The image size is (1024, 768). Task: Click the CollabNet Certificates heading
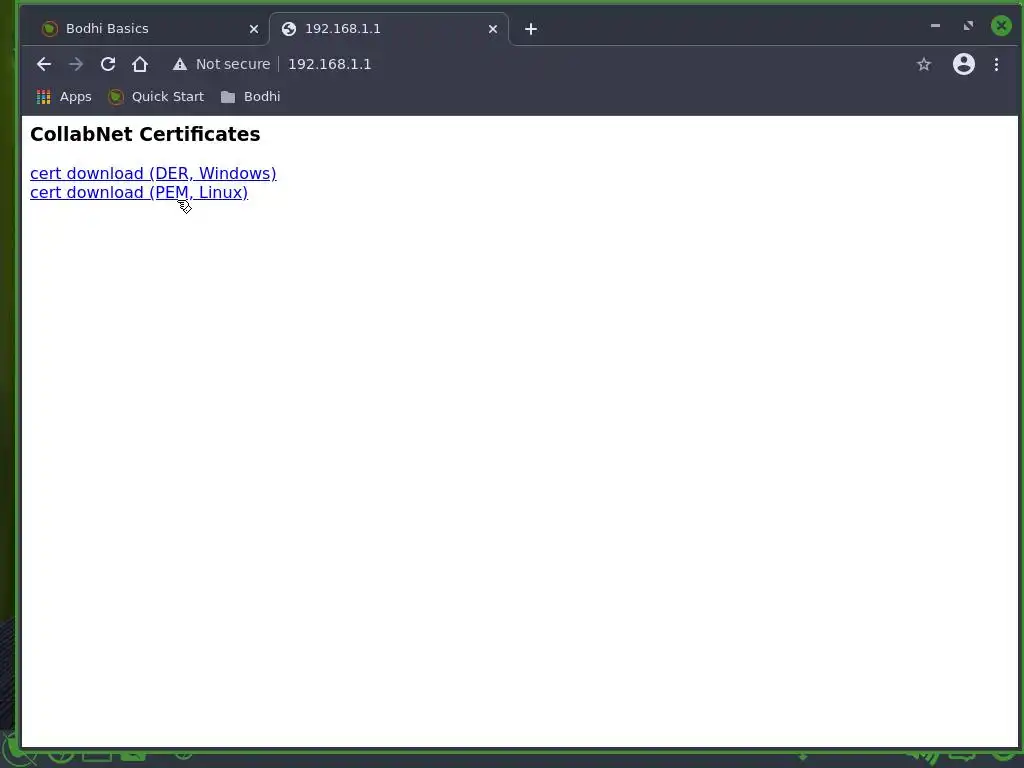click(145, 134)
